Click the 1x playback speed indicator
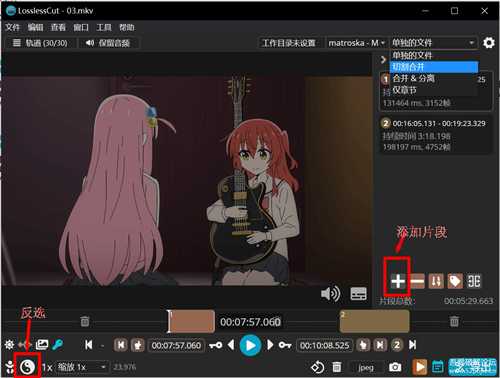This screenshot has width=500, height=378. [x=47, y=367]
